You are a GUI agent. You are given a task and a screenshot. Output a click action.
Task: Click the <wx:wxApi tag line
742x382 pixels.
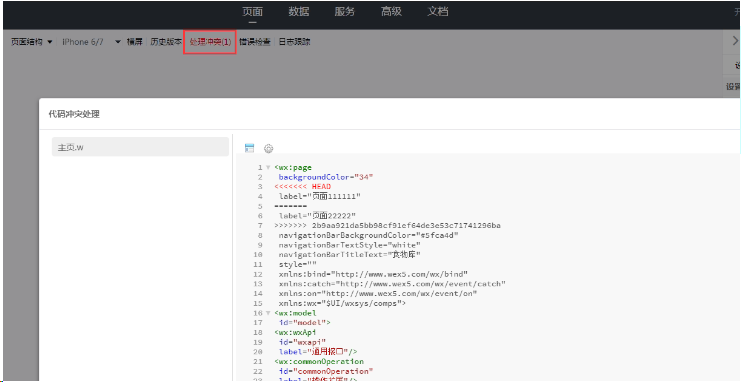tap(296, 332)
